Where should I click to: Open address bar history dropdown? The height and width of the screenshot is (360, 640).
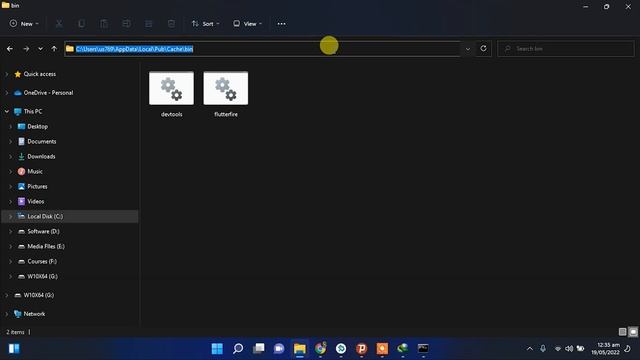pyautogui.click(x=468, y=49)
